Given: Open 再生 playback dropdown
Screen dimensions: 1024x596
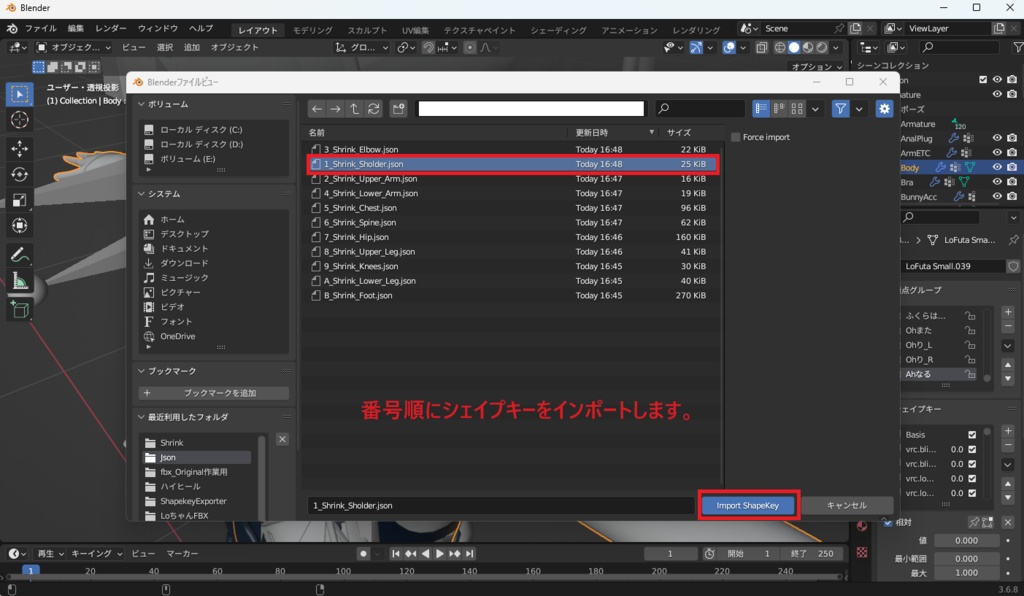Looking at the screenshot, I should pyautogui.click(x=50, y=554).
